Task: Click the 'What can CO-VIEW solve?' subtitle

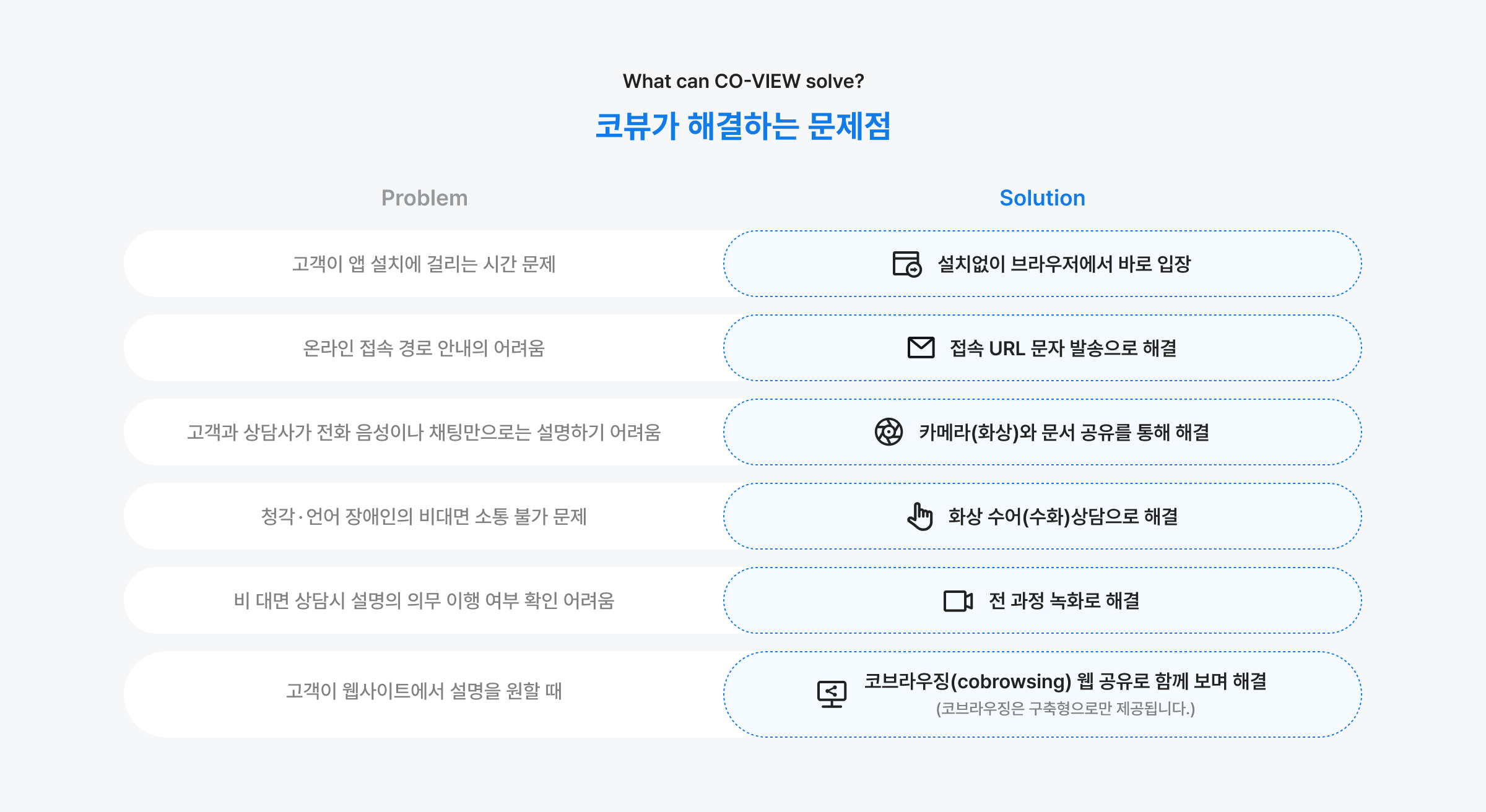Action: [743, 81]
